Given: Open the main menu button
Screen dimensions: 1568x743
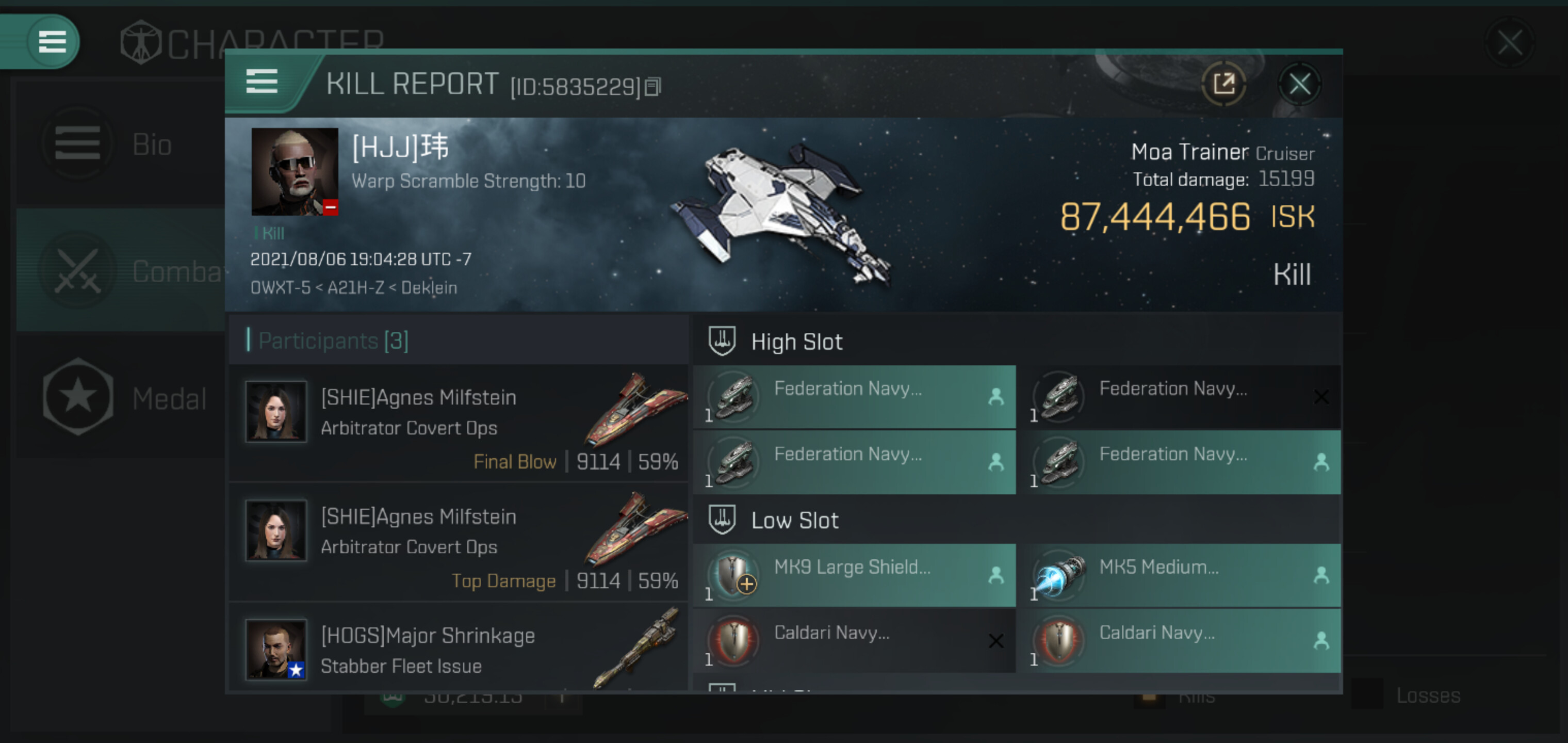Looking at the screenshot, I should pos(52,41).
